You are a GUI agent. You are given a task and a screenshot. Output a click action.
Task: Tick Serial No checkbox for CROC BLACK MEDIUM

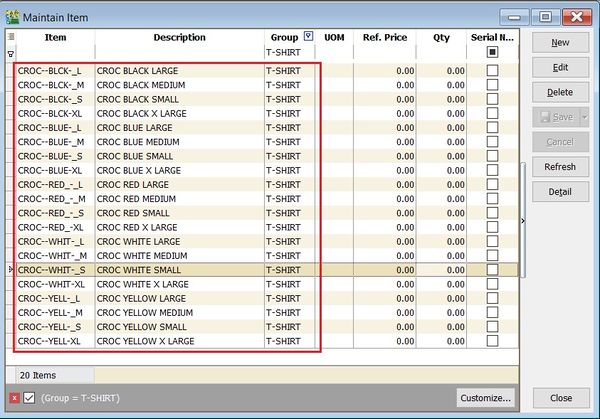pyautogui.click(x=492, y=85)
